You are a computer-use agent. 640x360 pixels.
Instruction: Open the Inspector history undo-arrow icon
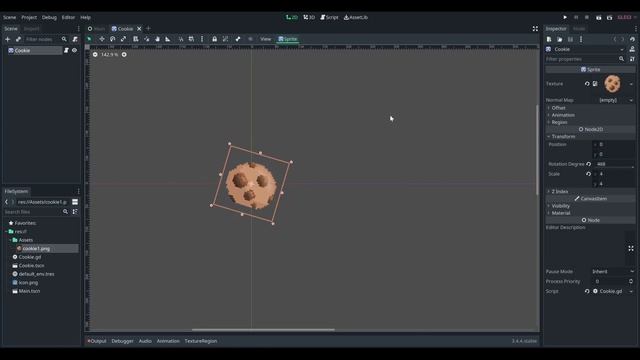(x=632, y=39)
